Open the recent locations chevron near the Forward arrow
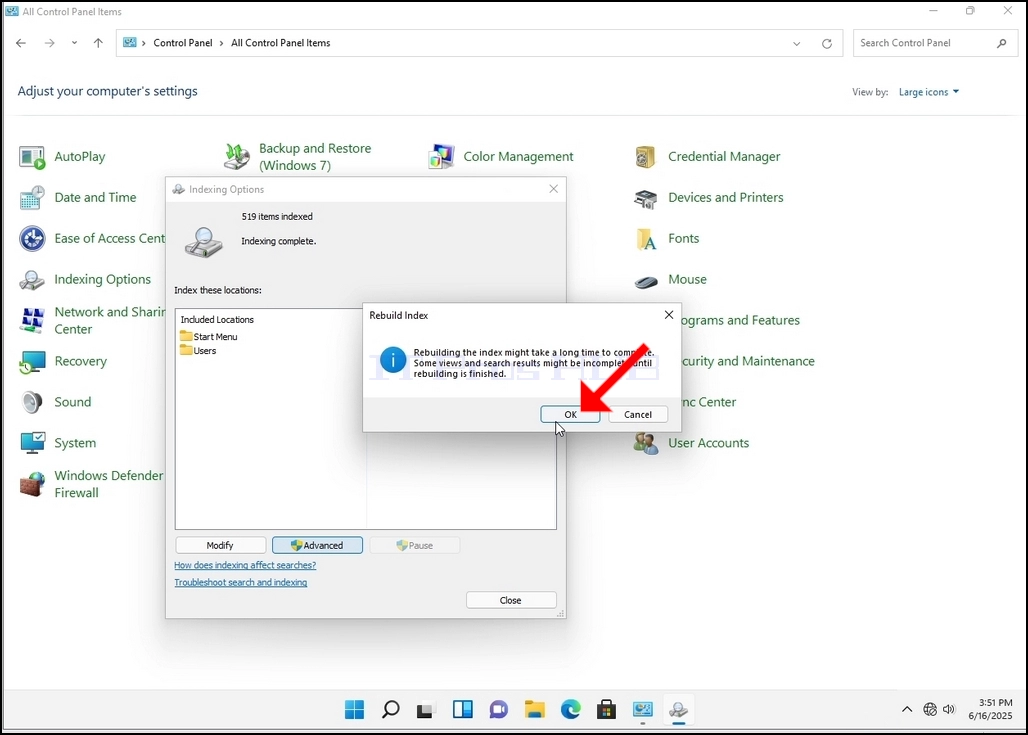The image size is (1028, 735). point(74,43)
